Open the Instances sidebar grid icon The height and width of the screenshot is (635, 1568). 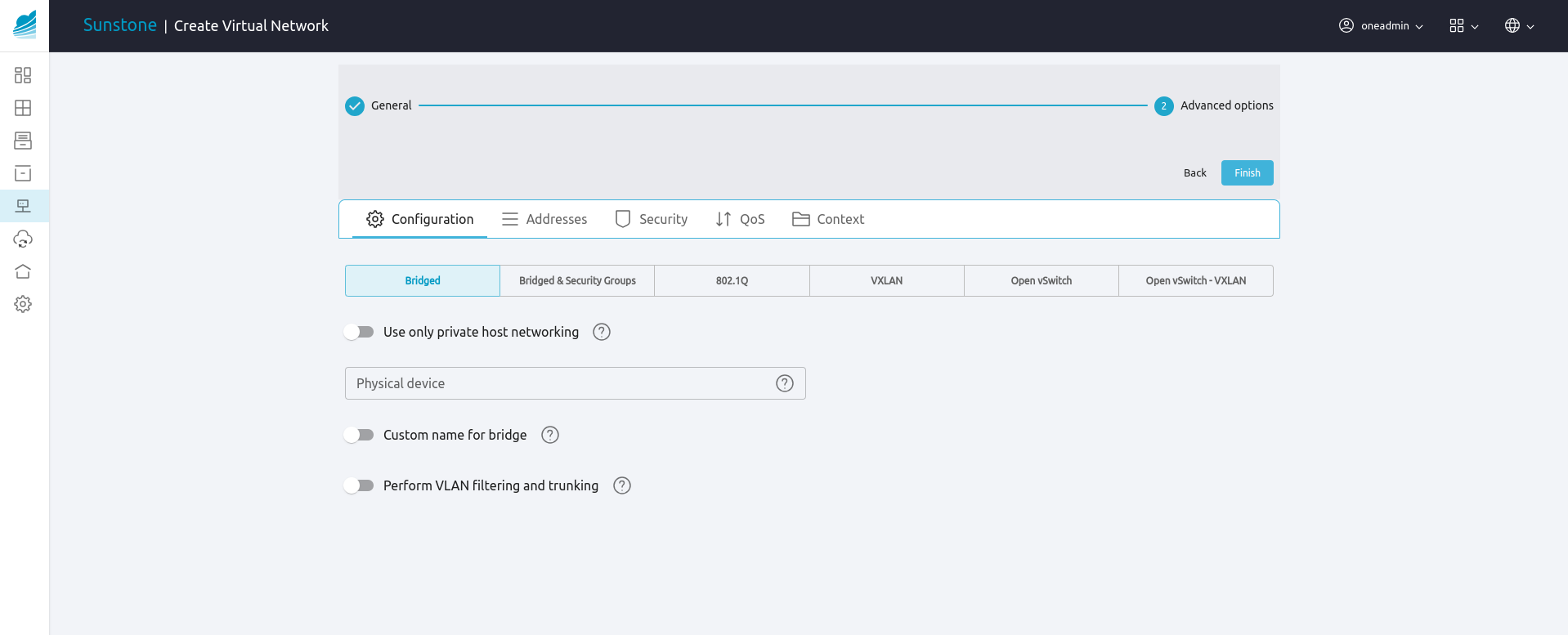click(23, 108)
